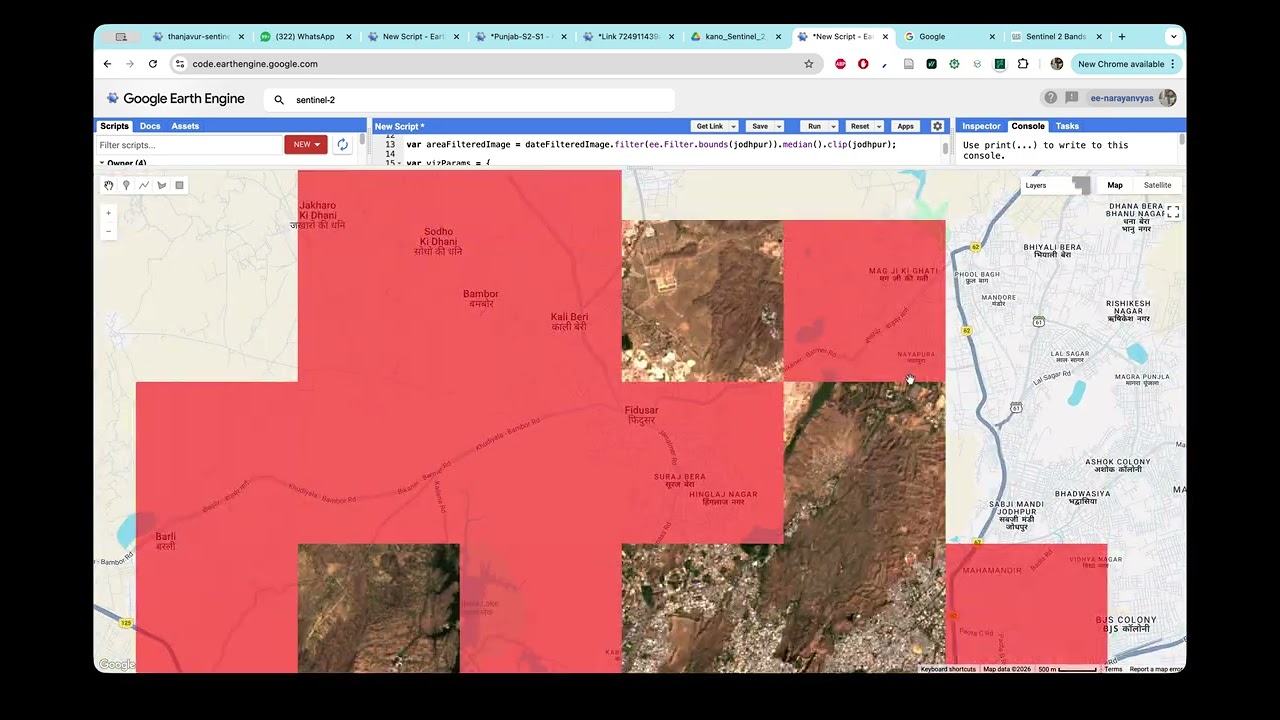Image resolution: width=1280 pixels, height=720 pixels.
Task: Open a new browser tab
Action: (x=1122, y=37)
